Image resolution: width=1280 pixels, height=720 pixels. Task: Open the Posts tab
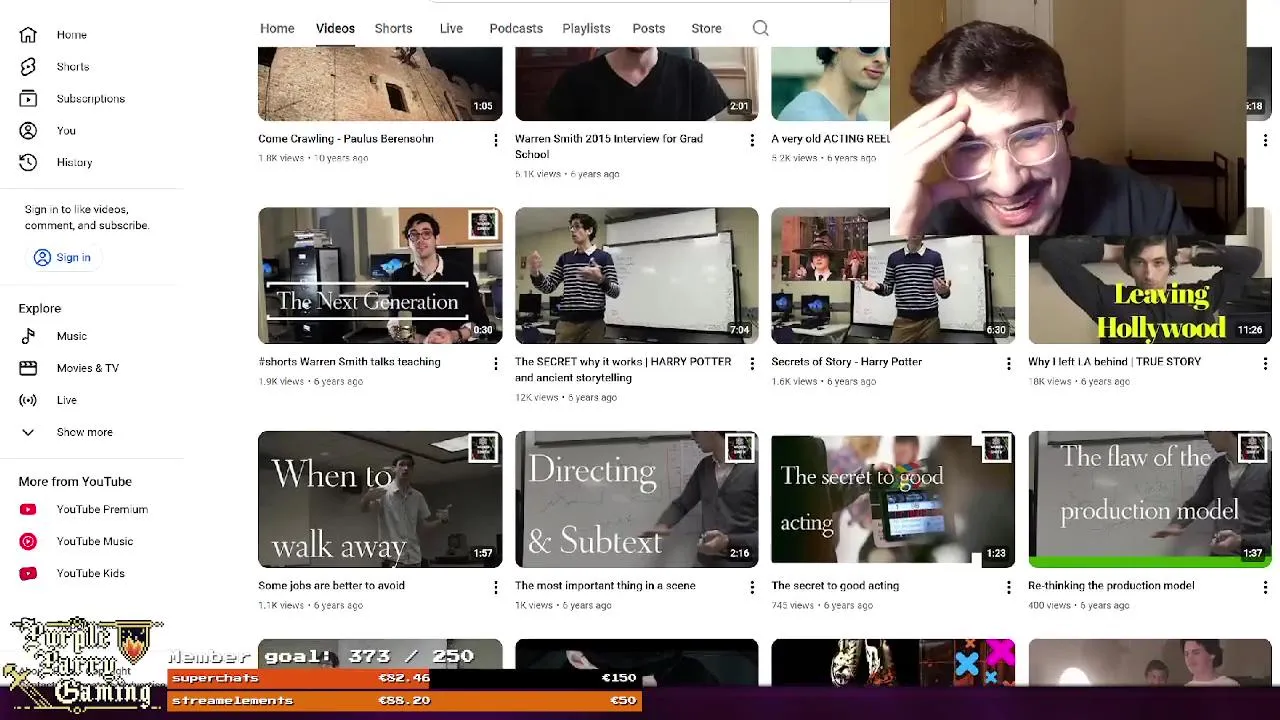coord(648,28)
